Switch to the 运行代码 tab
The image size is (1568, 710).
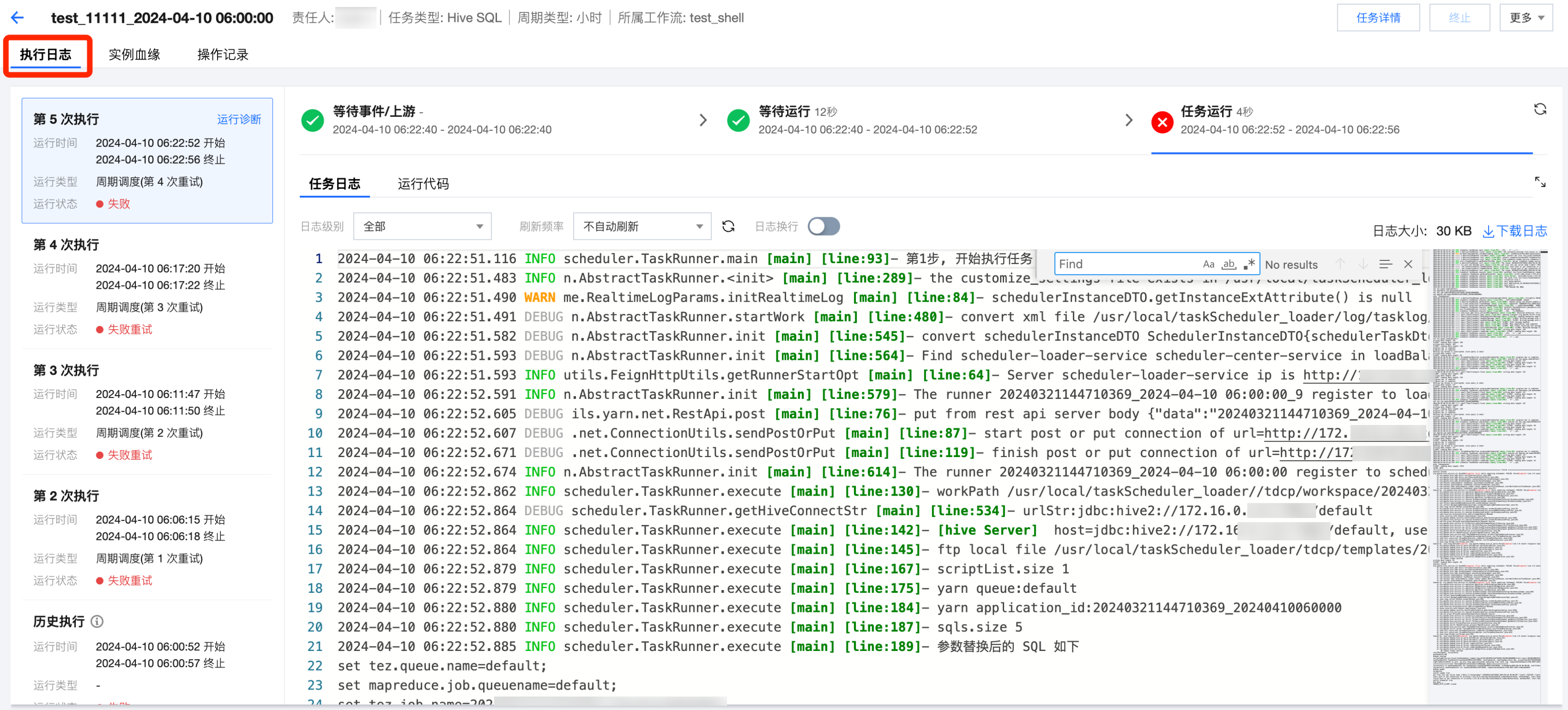(423, 184)
